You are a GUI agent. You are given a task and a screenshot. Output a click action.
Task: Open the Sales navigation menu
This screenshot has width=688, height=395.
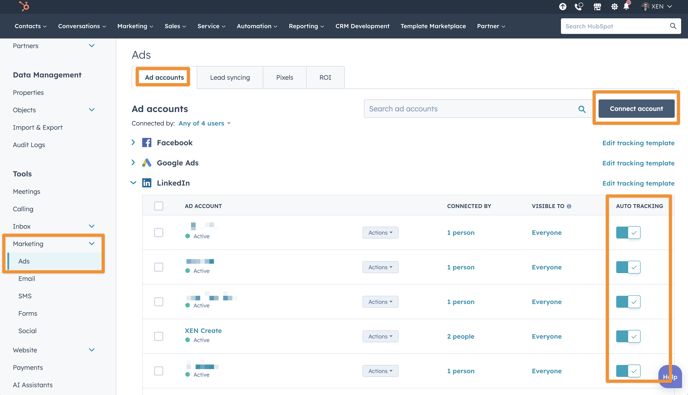coord(175,26)
